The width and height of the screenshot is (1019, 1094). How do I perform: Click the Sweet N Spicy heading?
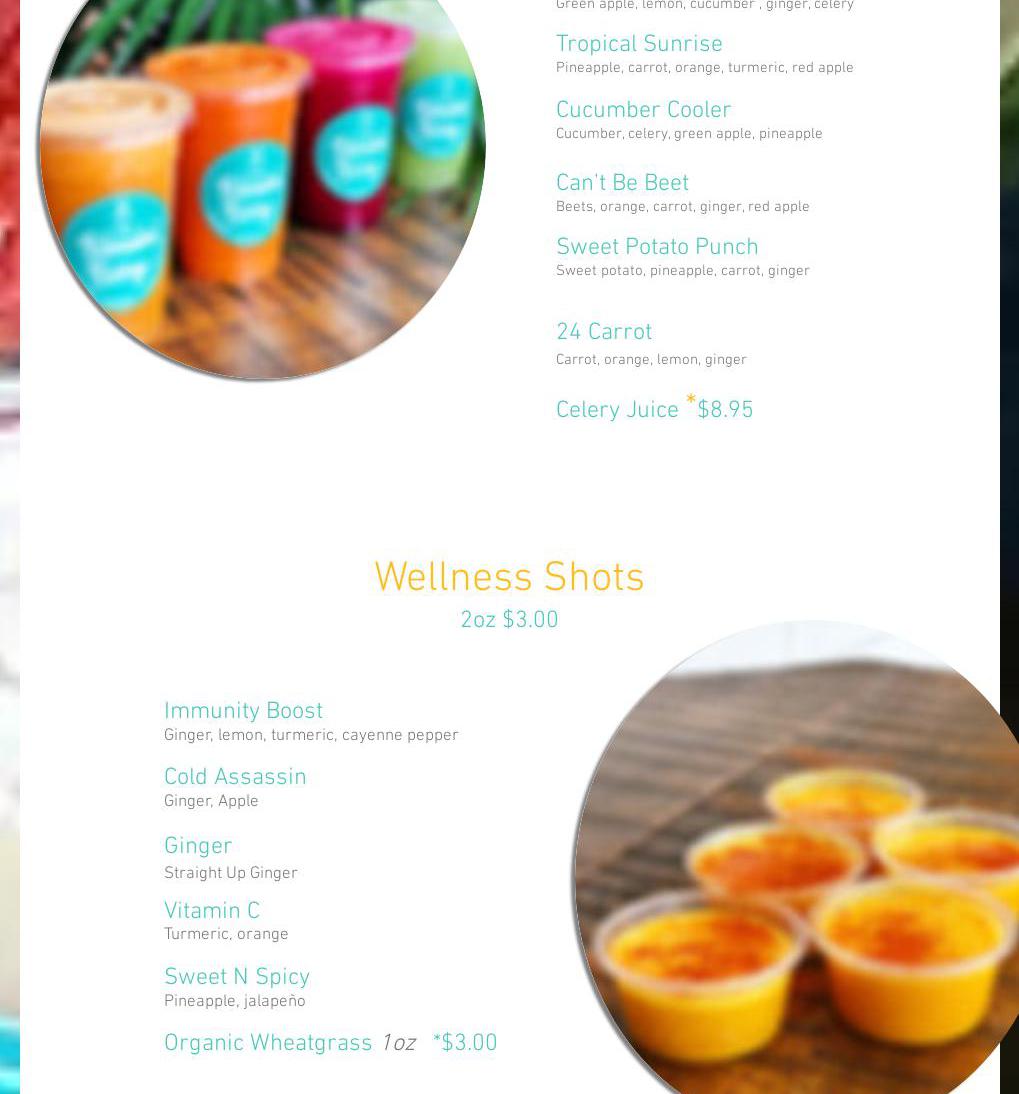coord(237,977)
